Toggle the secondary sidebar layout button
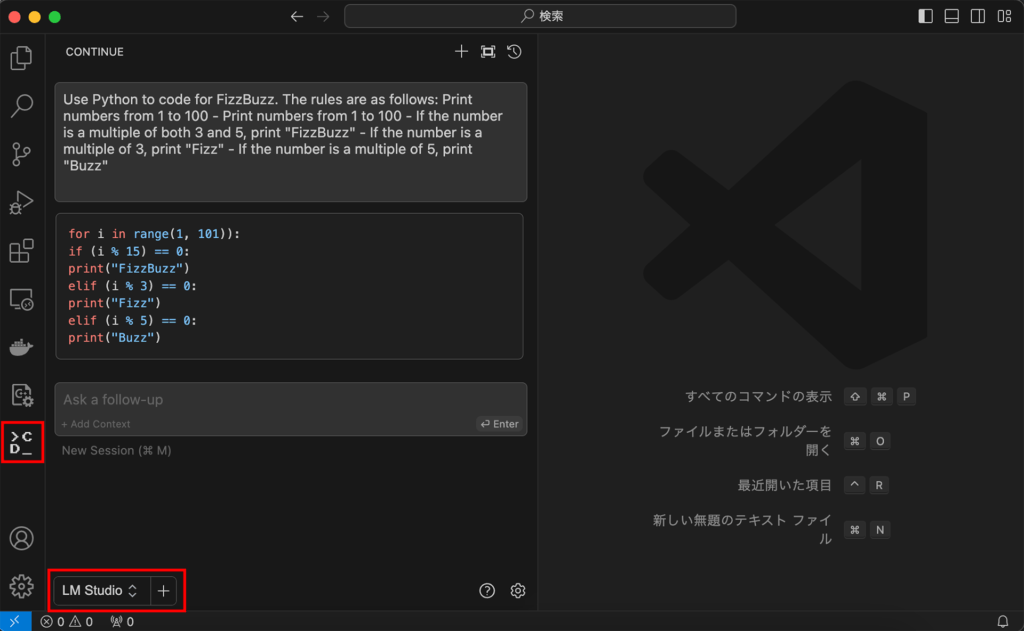This screenshot has width=1024, height=631. tap(977, 16)
